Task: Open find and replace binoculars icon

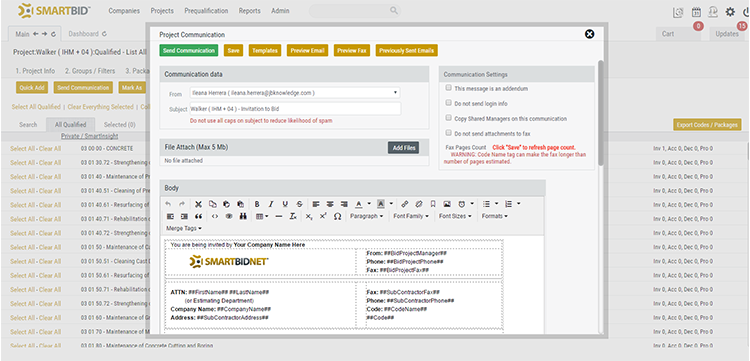Action: tap(243, 216)
